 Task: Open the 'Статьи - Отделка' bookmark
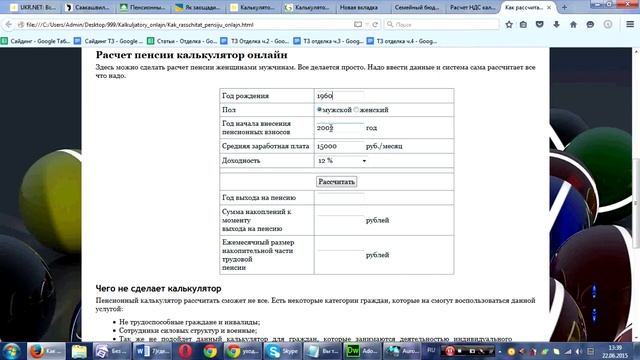(x=182, y=41)
